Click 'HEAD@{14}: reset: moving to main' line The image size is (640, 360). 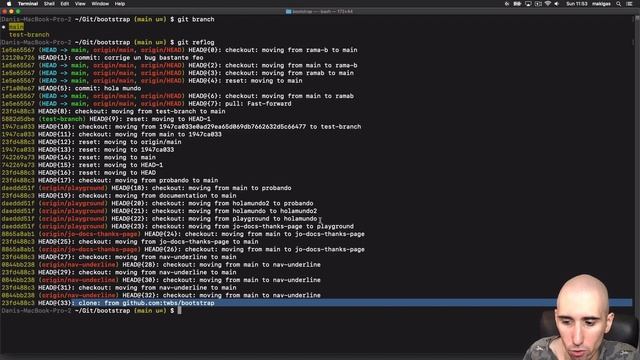97,158
